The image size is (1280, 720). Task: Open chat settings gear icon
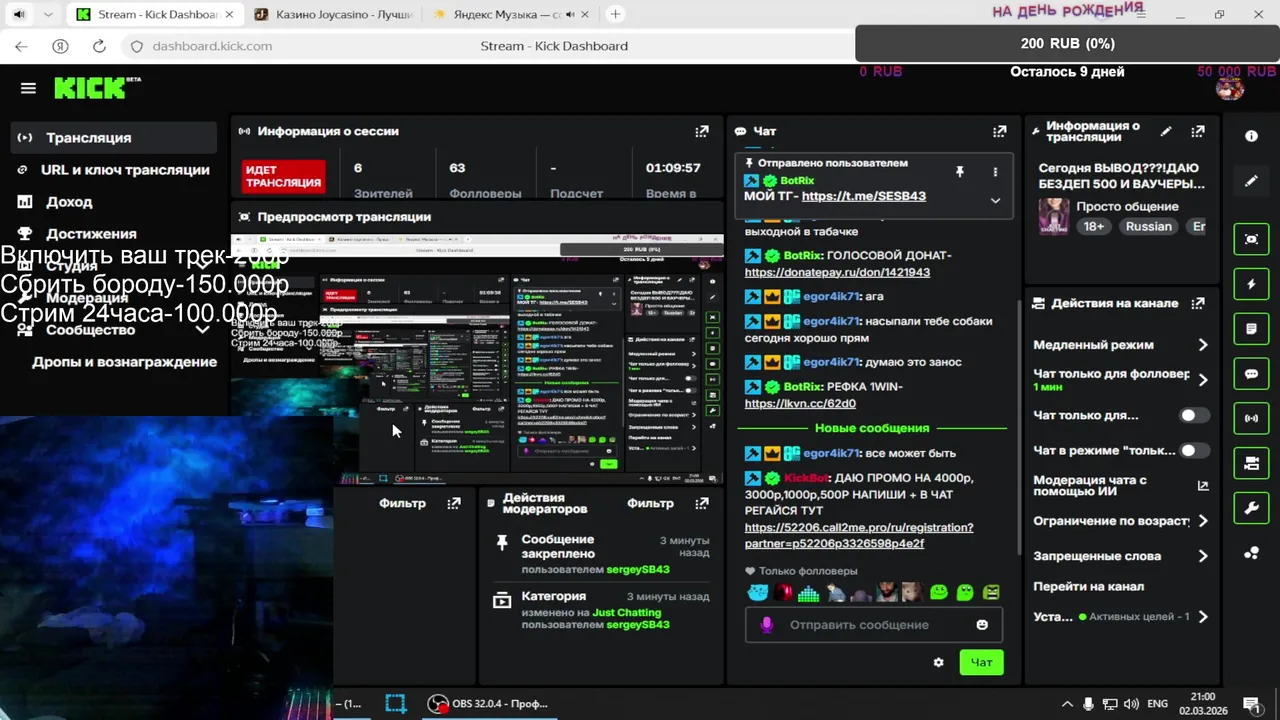(x=938, y=662)
